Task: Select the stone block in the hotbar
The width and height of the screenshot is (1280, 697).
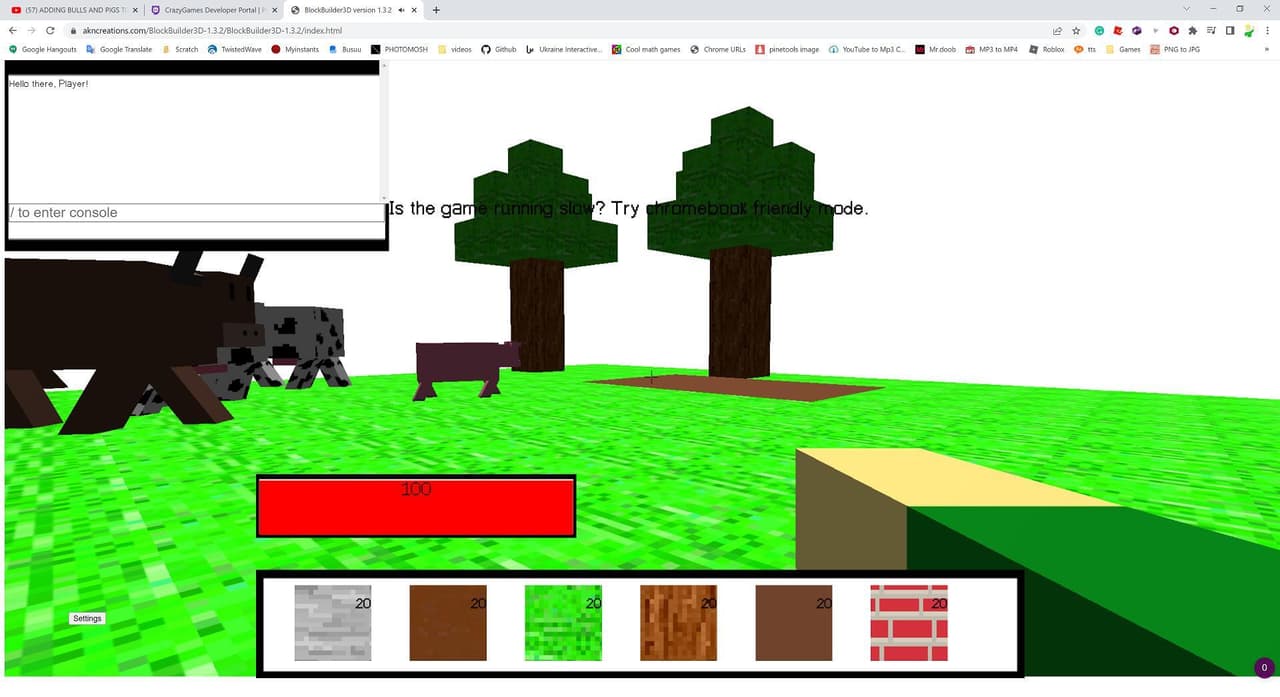Action: pos(333,623)
